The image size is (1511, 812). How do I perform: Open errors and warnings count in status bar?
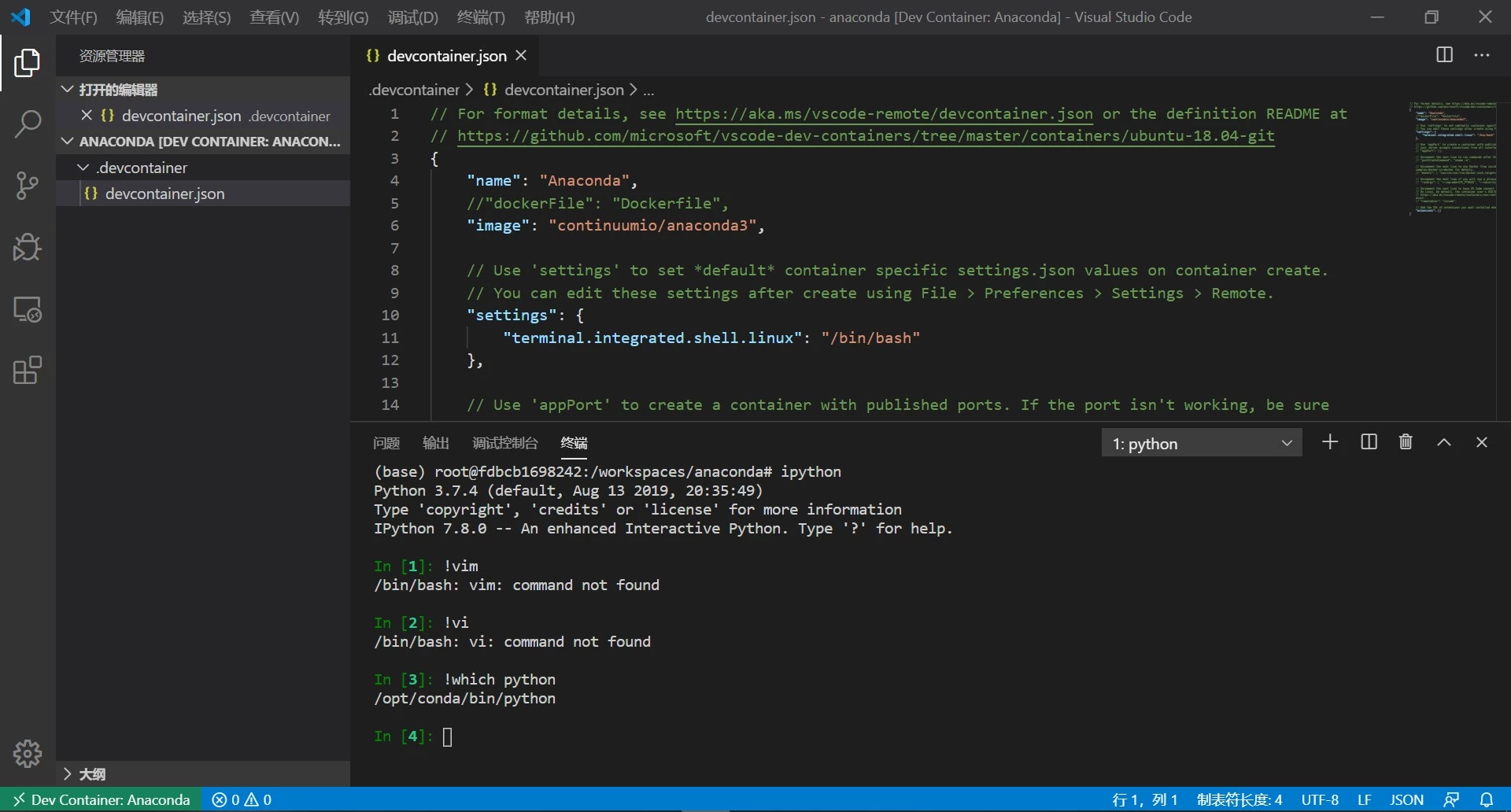[242, 799]
